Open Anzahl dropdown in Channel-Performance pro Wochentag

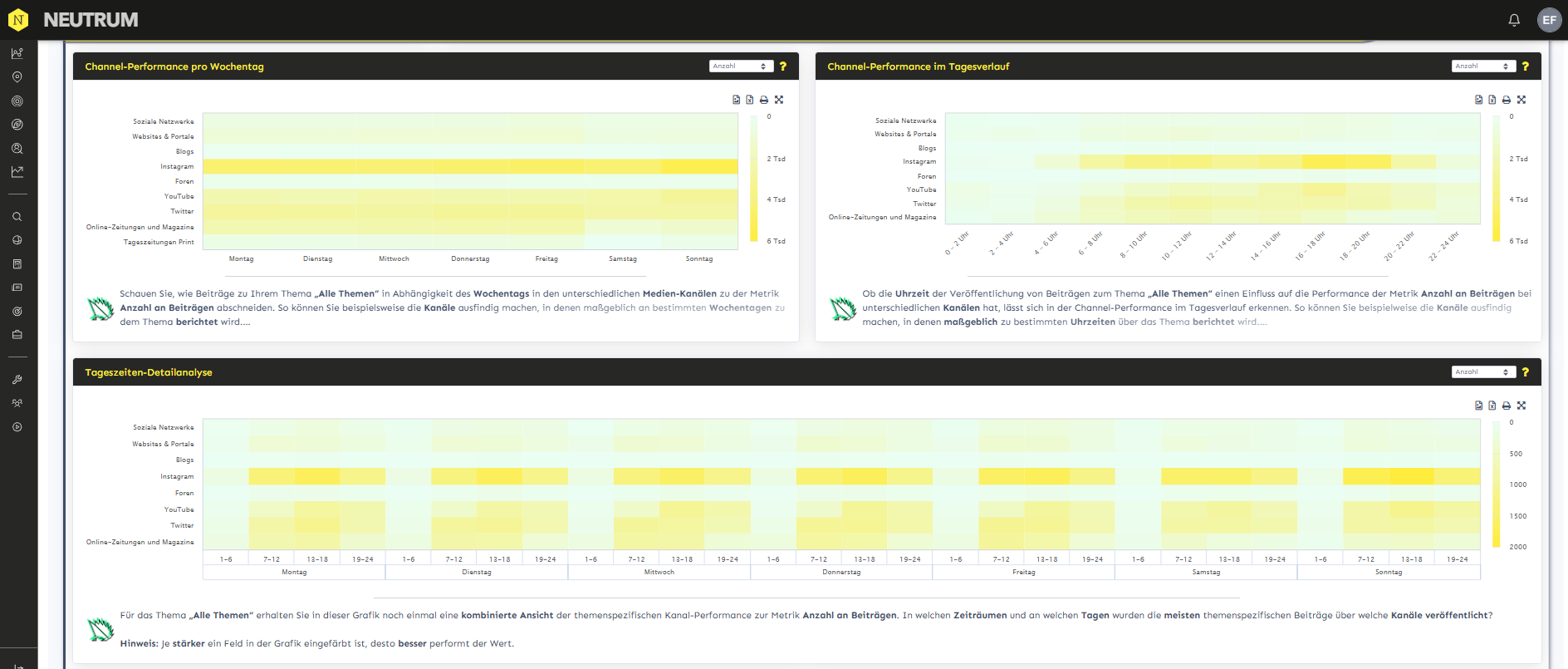(741, 66)
